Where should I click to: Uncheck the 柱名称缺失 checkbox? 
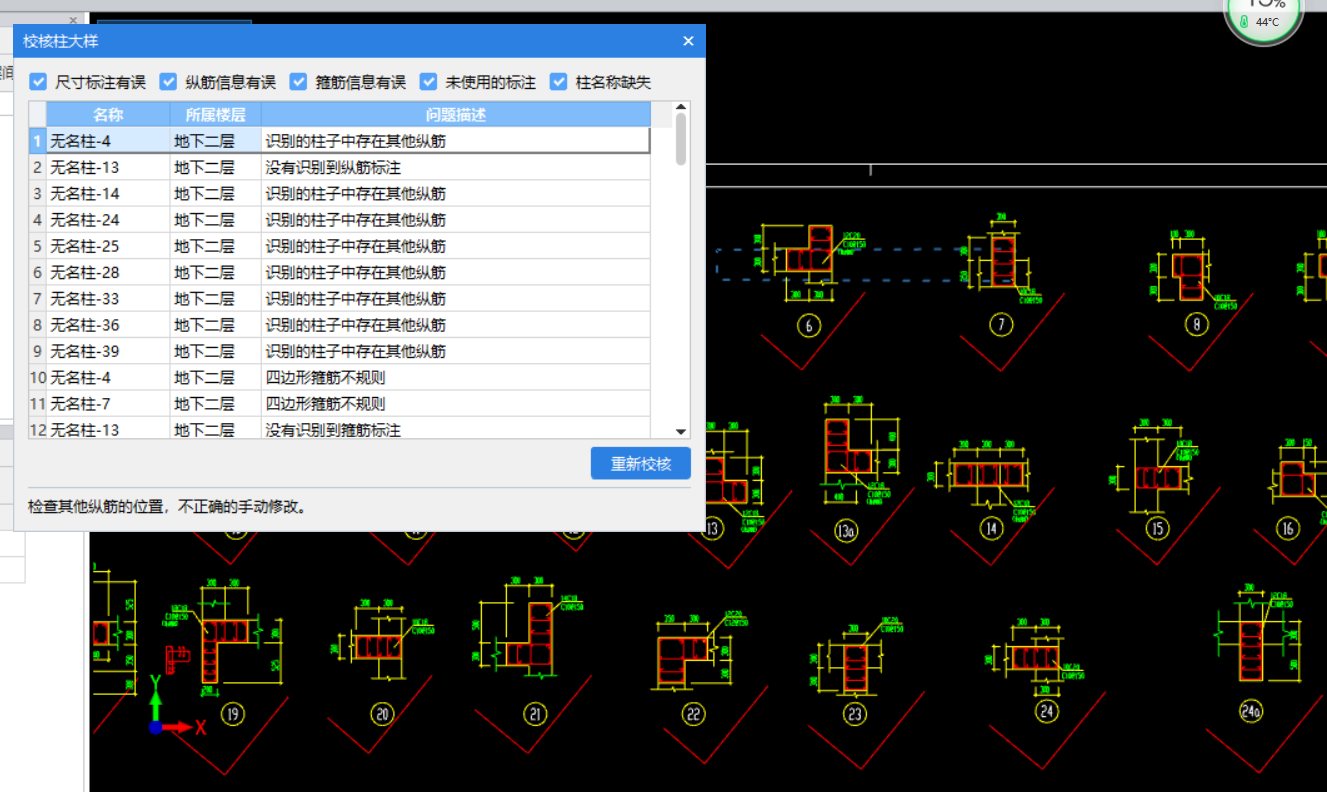558,82
